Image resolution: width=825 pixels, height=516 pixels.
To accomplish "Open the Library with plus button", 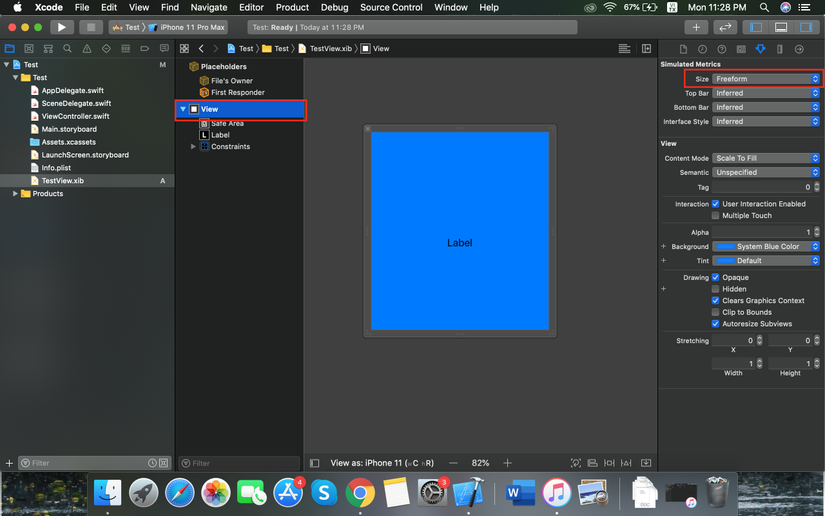I will 696,27.
